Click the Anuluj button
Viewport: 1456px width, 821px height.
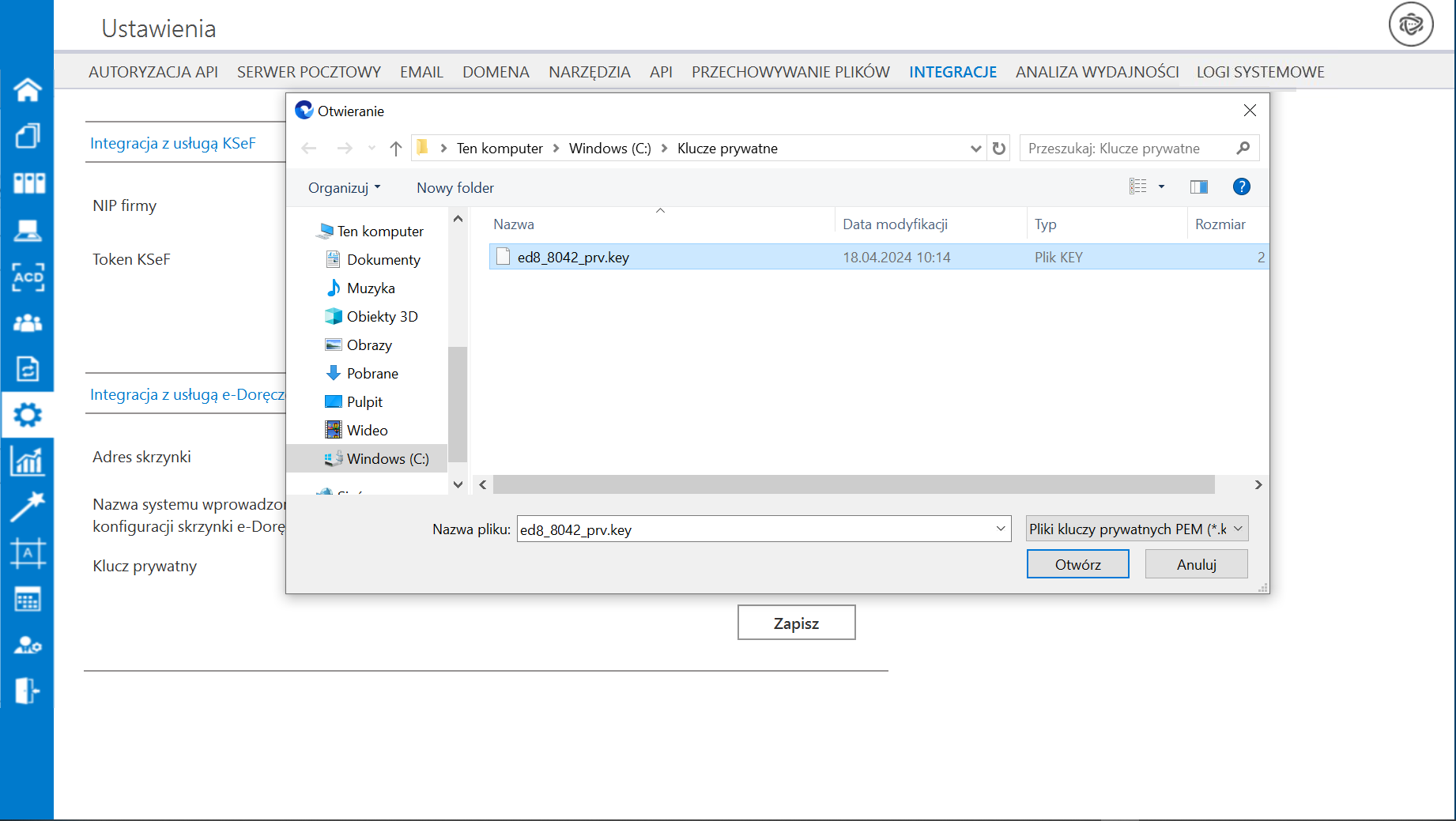(1196, 564)
